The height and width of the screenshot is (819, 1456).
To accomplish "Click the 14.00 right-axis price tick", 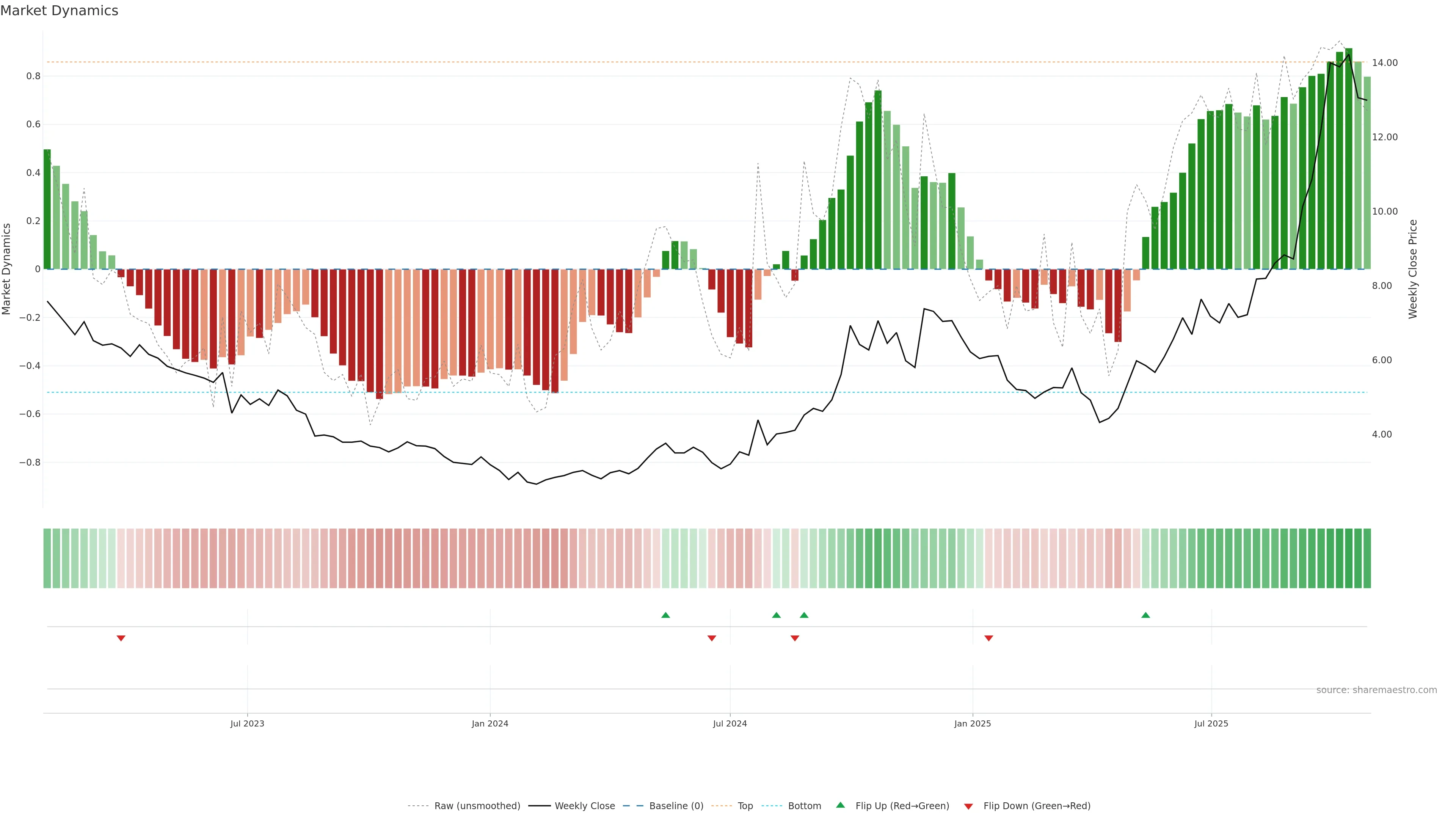I will [1384, 63].
